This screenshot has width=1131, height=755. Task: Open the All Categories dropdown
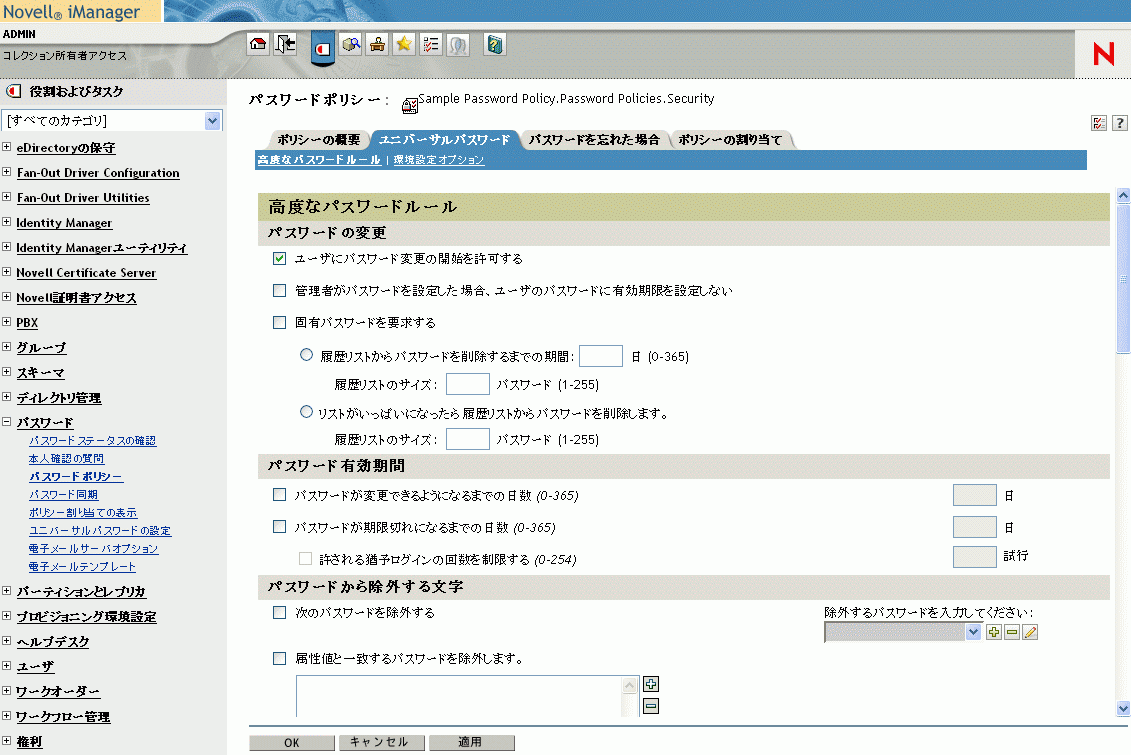point(112,120)
